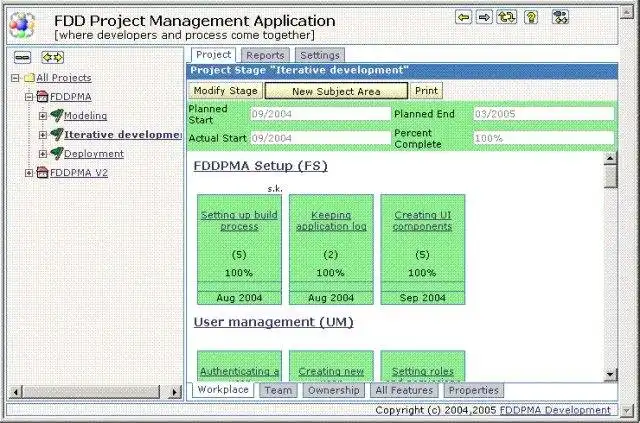Viewport: 640px width, 423px height.
Task: Open Setting roles feature card link
Action: point(422,372)
